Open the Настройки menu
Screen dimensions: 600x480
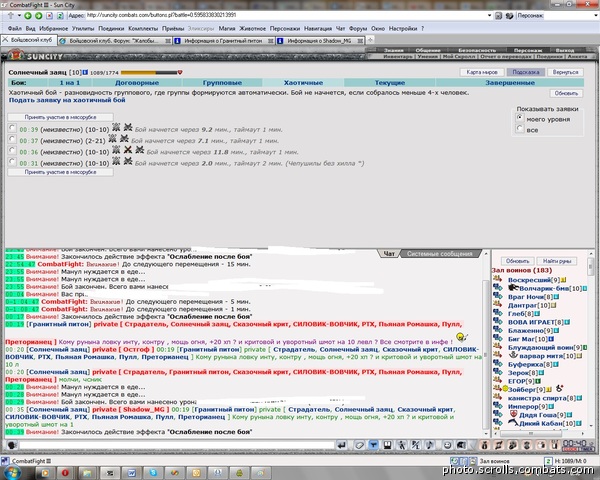(403, 28)
